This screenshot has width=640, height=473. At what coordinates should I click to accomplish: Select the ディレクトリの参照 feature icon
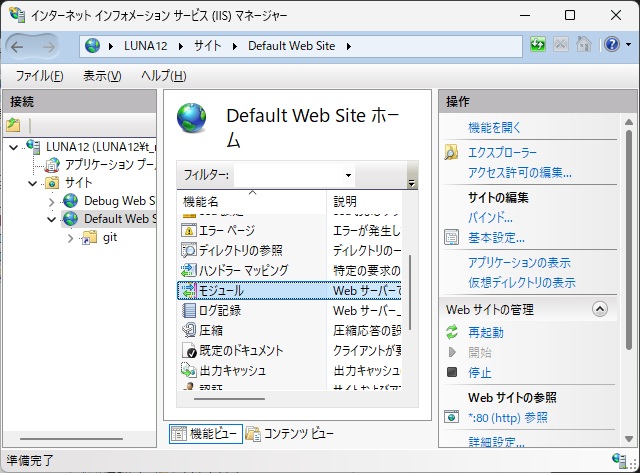(189, 250)
